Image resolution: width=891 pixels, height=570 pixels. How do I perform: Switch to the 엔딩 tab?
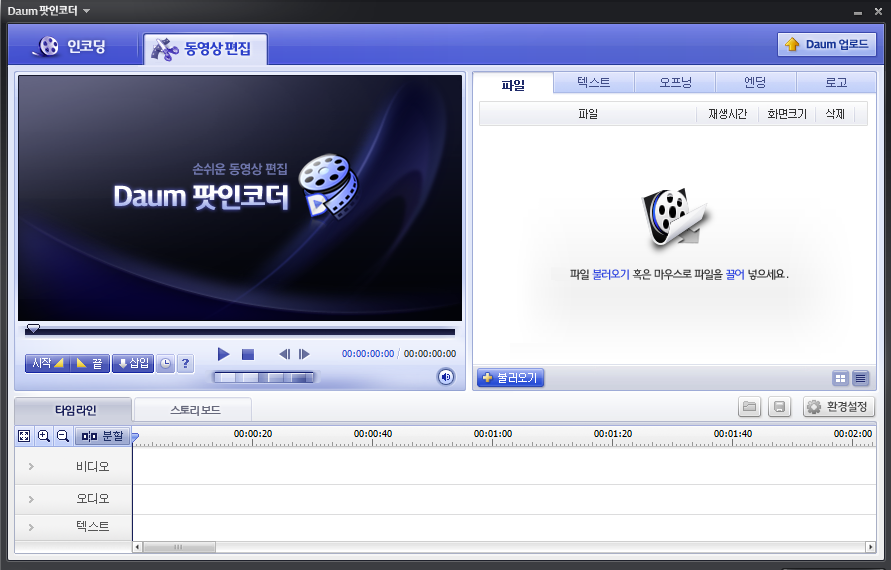(x=755, y=82)
